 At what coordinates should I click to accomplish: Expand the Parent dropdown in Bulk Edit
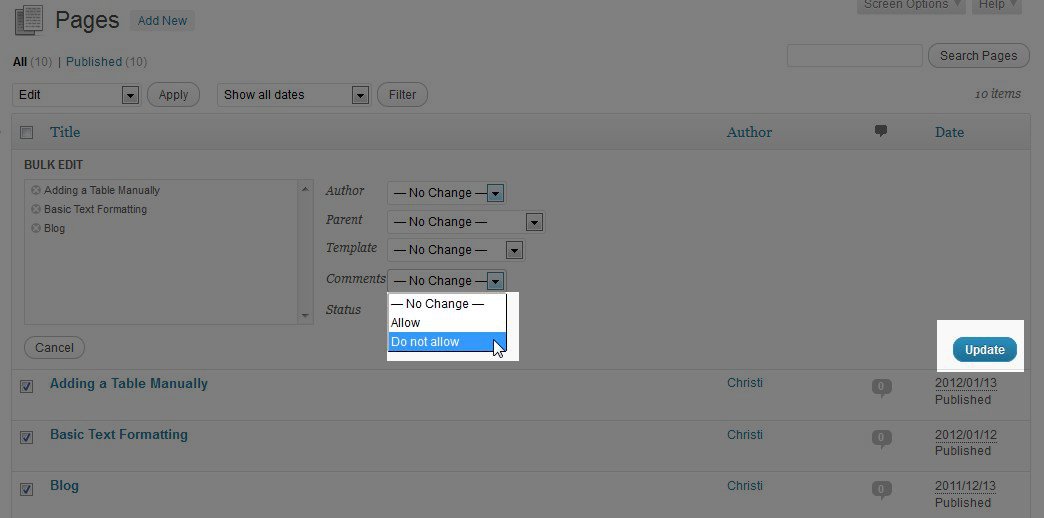coord(466,222)
